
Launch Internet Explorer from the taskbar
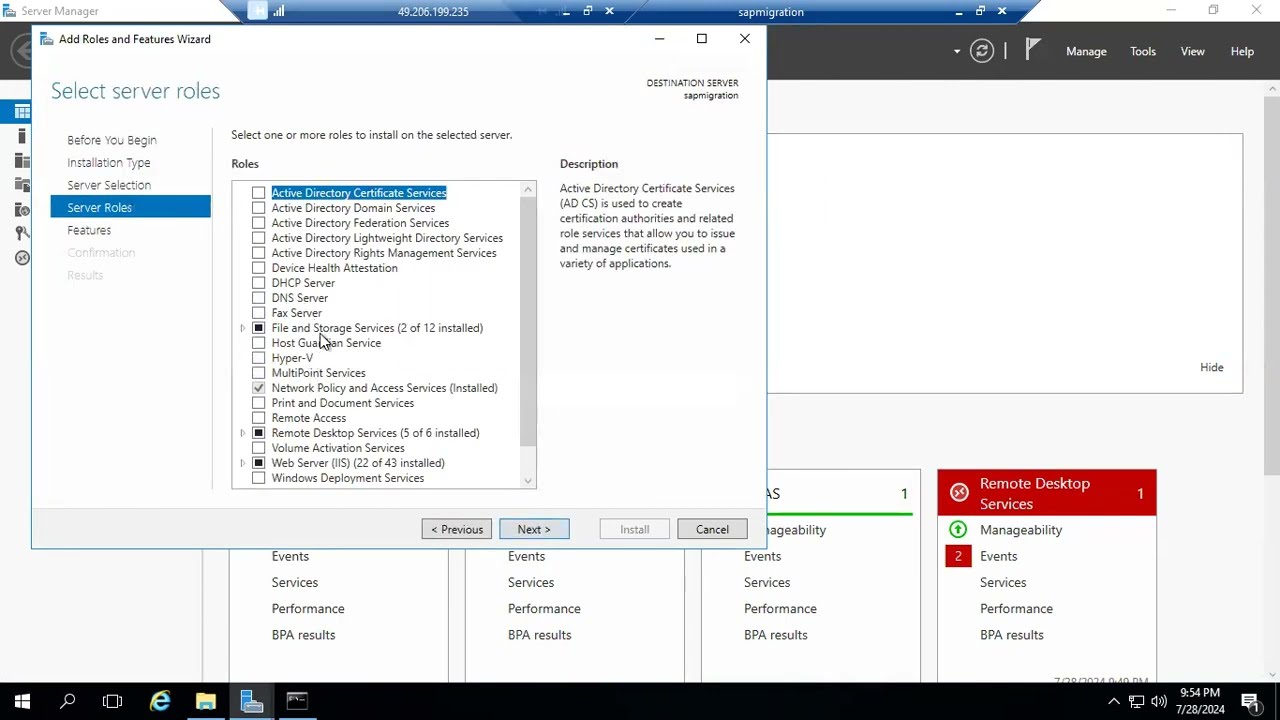point(160,701)
